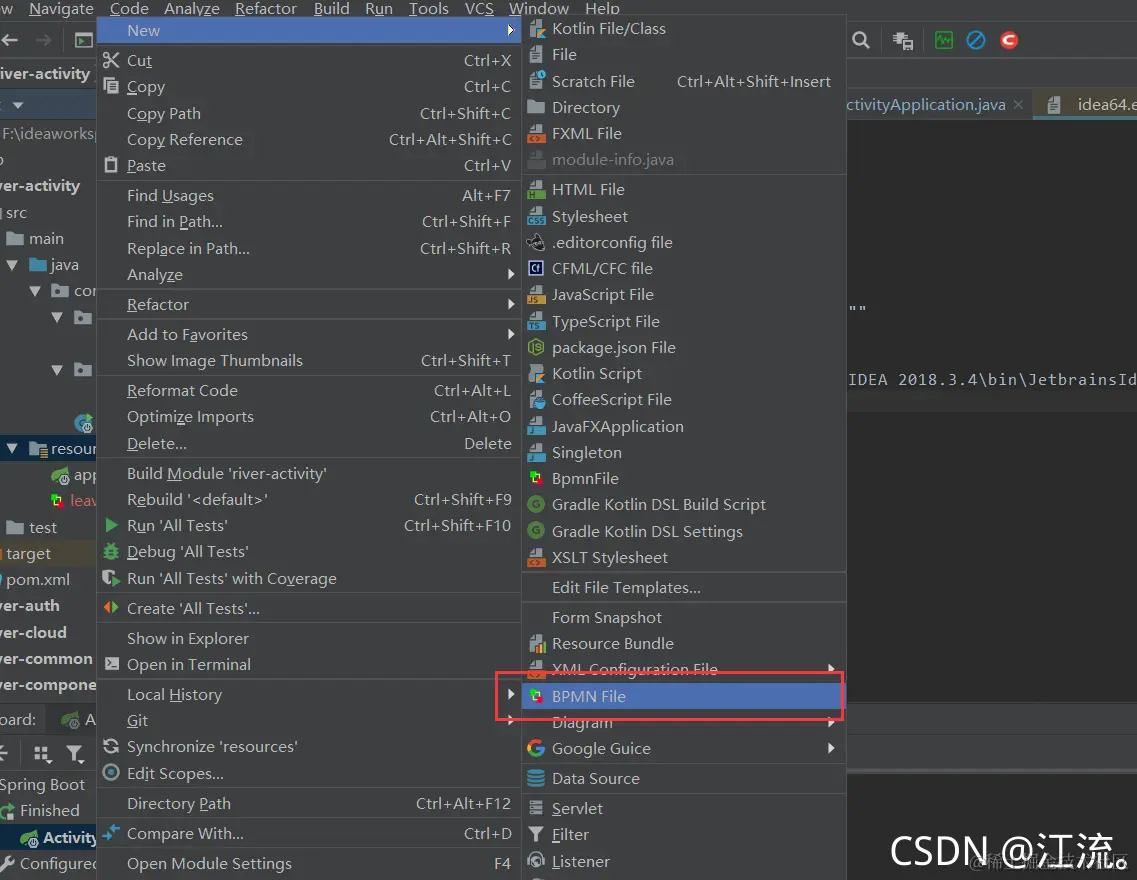Click Edit File Templates... entry
1137x880 pixels.
click(x=683, y=588)
